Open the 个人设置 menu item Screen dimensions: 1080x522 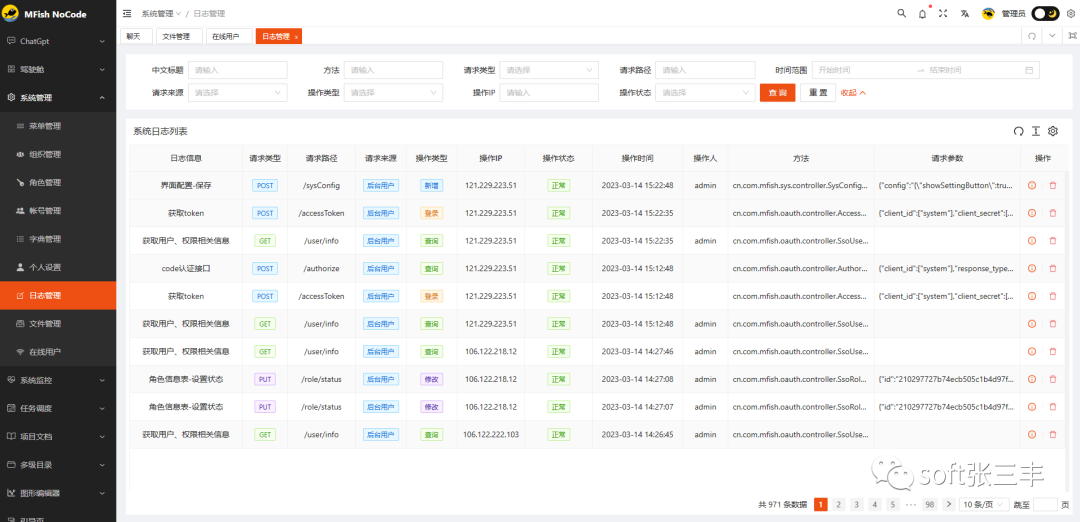(58, 267)
